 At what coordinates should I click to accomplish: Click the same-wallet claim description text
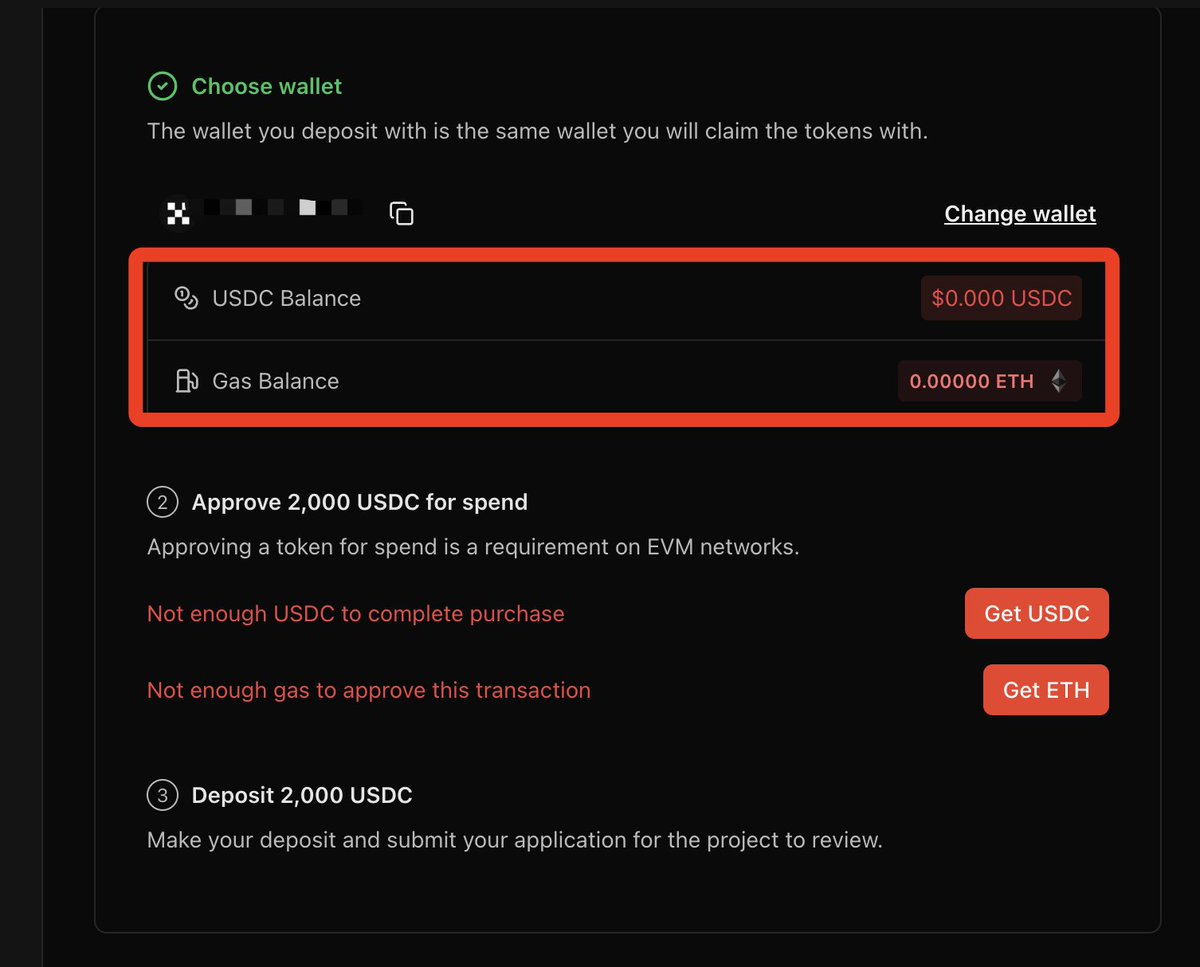(537, 131)
